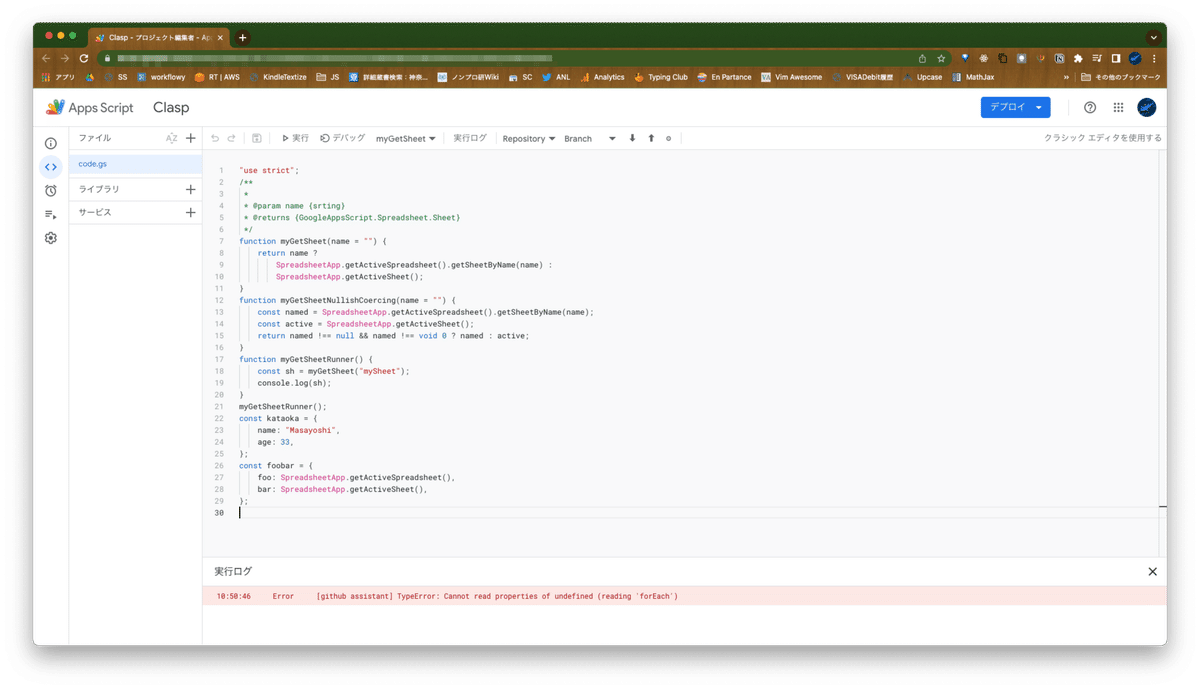Image resolution: width=1200 pixels, height=689 pixels.
Task: Open the Typing Club bookmark
Action: (661, 77)
